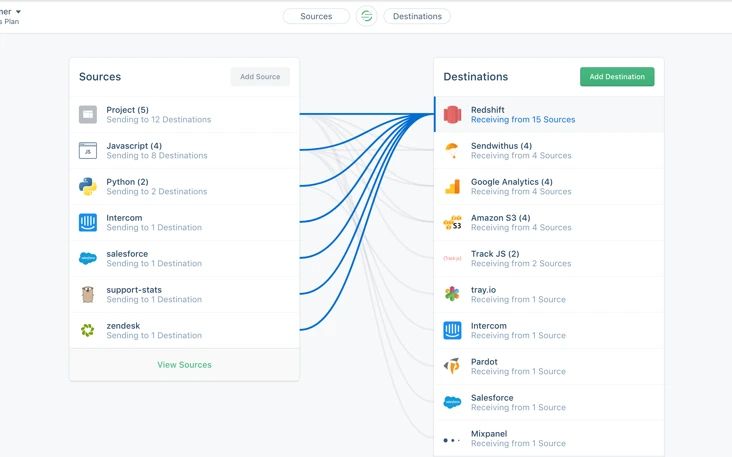Click the Amazon S3 icon

click(x=452, y=222)
